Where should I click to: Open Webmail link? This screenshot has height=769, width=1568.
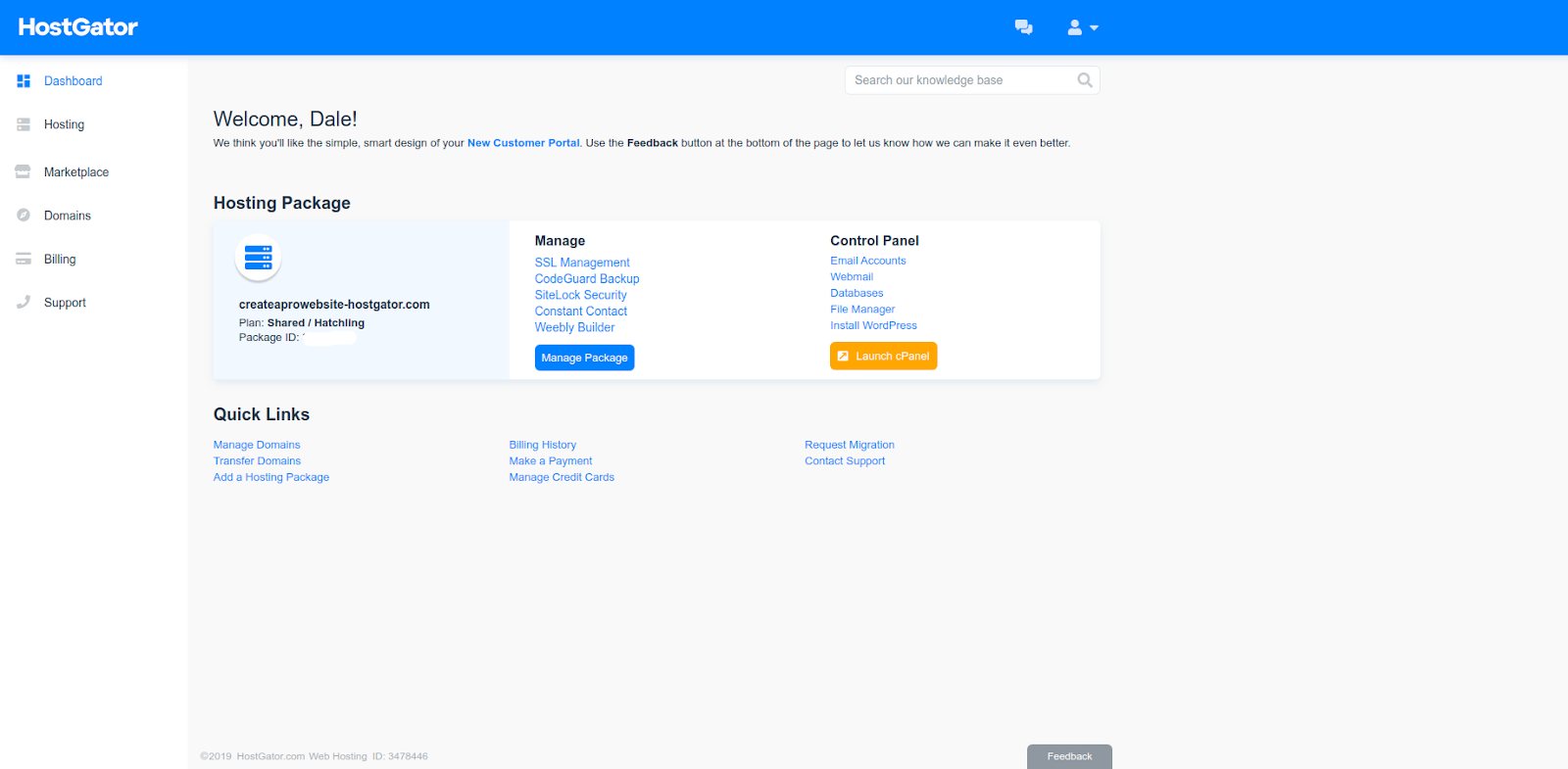852,277
